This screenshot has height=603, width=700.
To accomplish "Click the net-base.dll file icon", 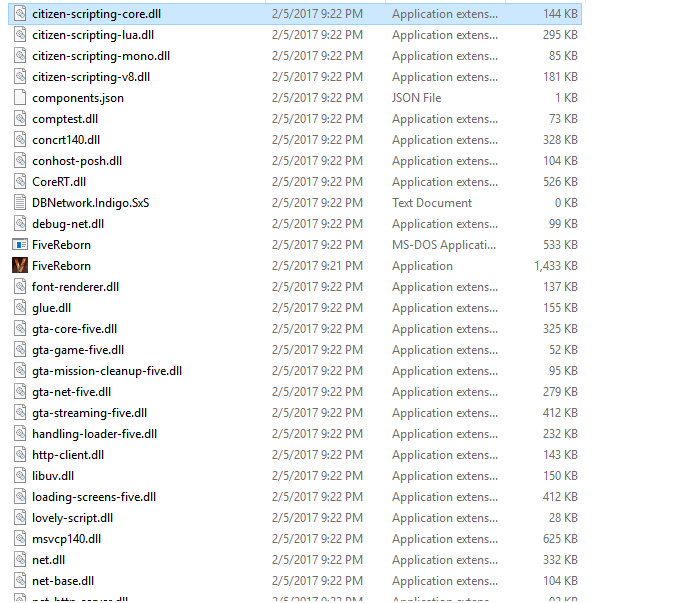I will click(20, 580).
